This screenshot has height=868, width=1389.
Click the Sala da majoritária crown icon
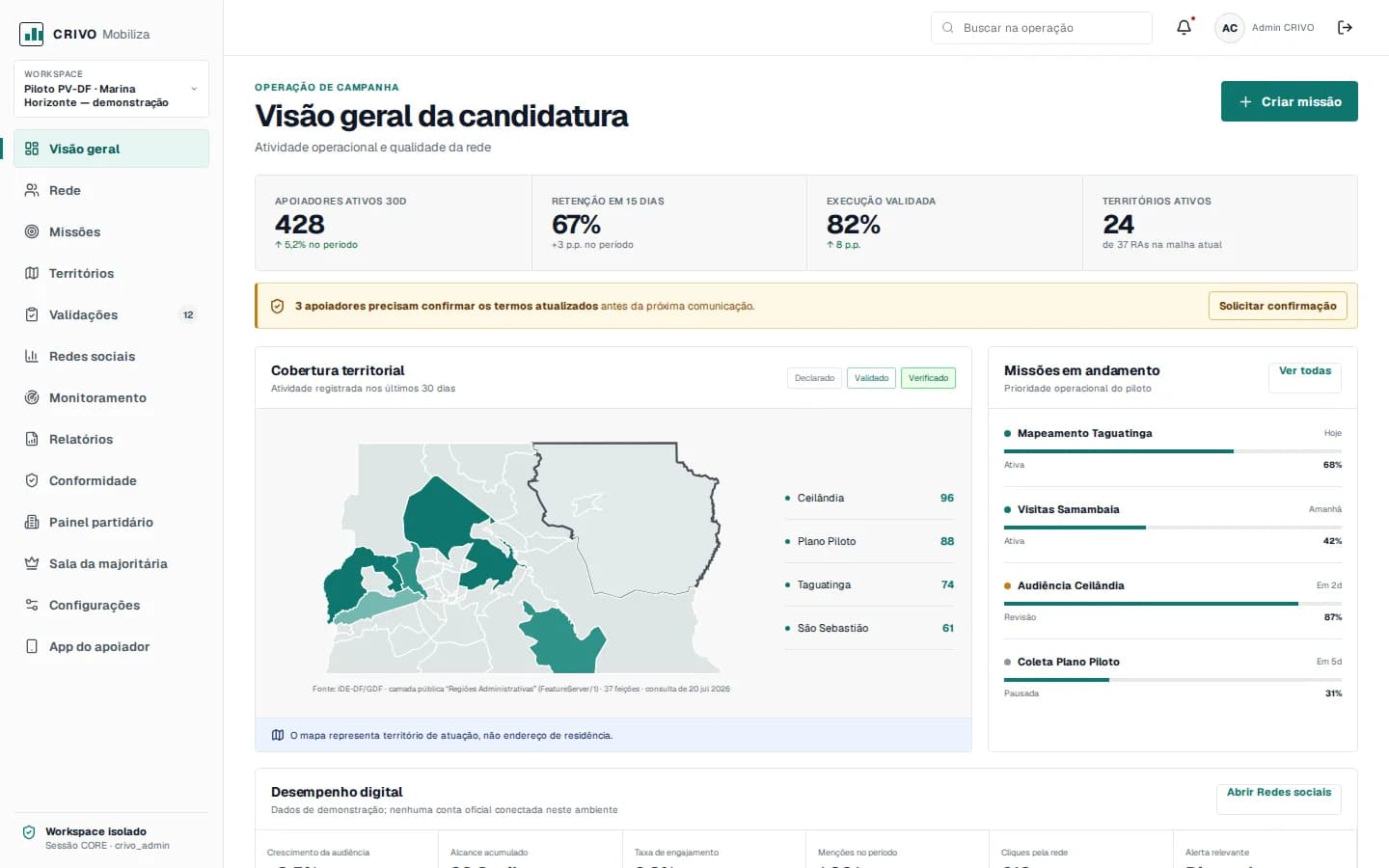point(32,563)
